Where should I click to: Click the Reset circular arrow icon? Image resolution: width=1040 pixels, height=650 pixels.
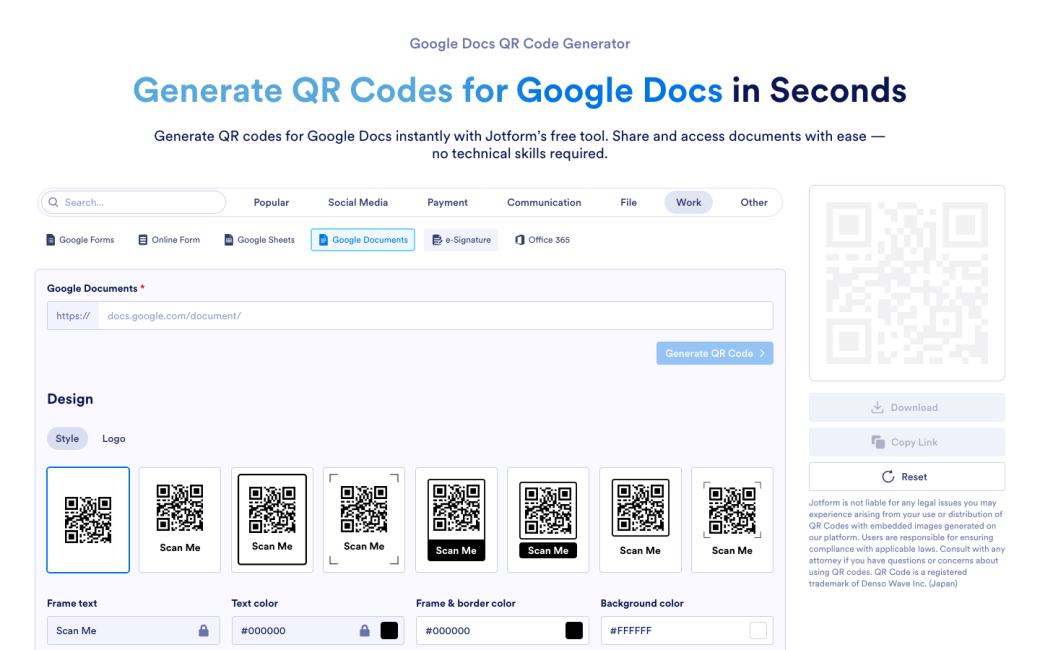point(887,476)
